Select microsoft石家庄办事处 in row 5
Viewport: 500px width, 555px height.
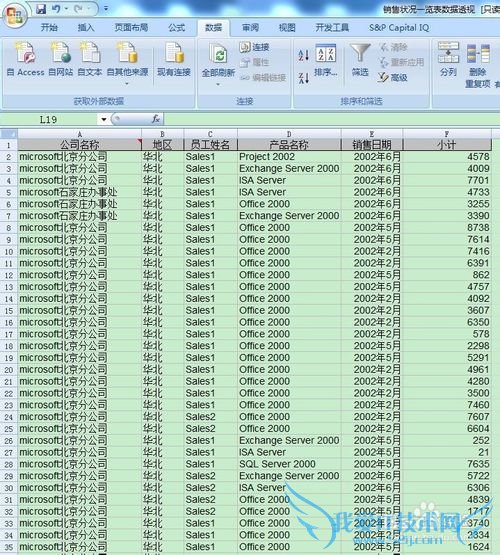coord(80,192)
